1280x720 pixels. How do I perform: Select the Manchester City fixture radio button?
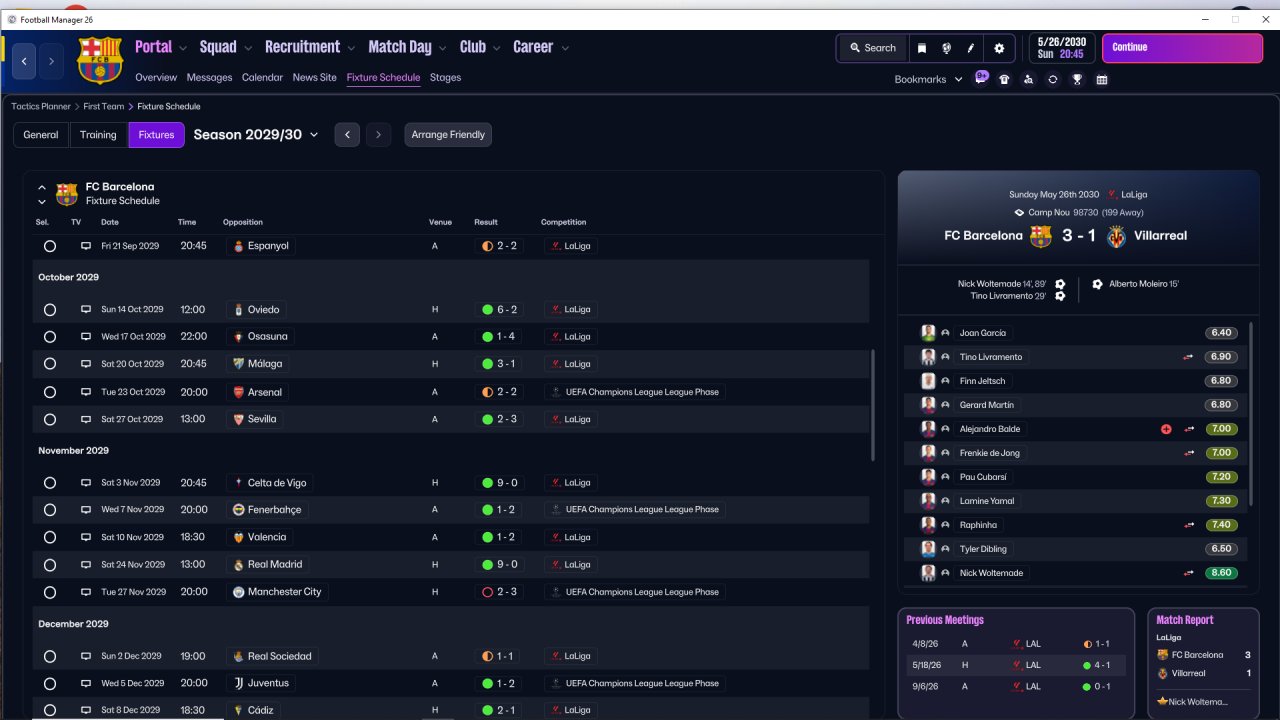click(x=50, y=592)
